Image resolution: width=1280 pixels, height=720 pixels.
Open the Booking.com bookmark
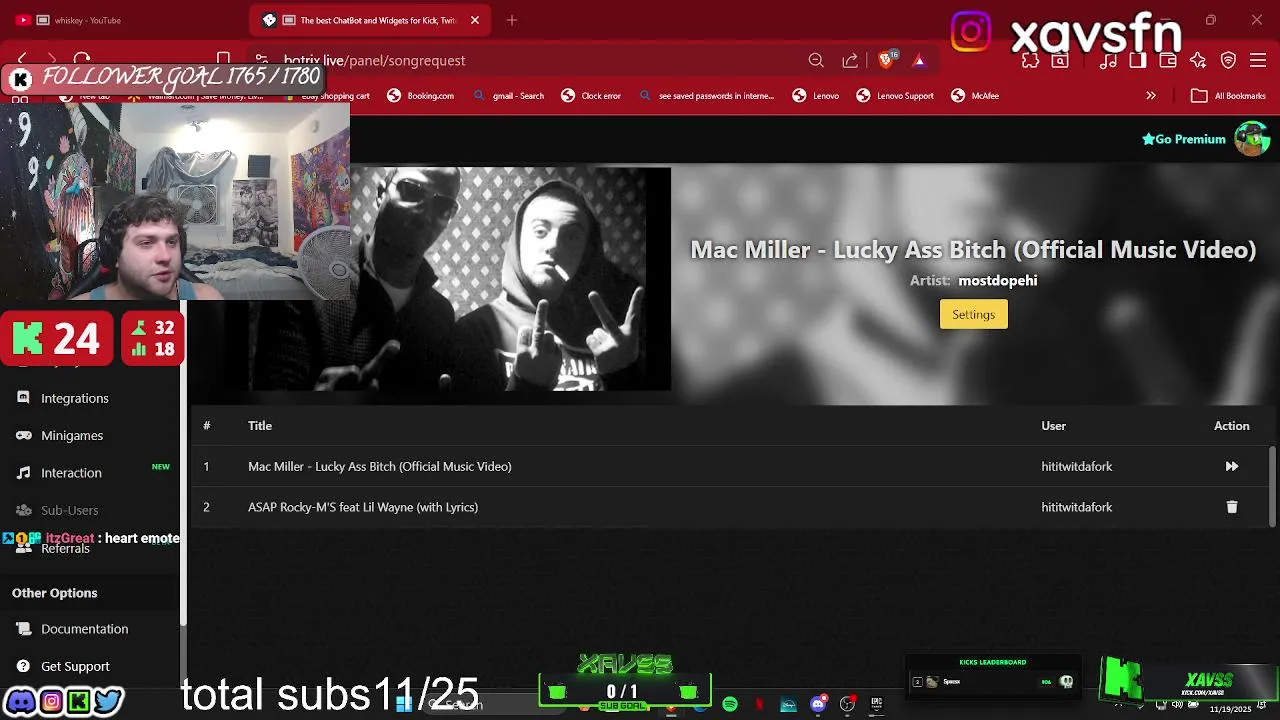click(x=420, y=96)
